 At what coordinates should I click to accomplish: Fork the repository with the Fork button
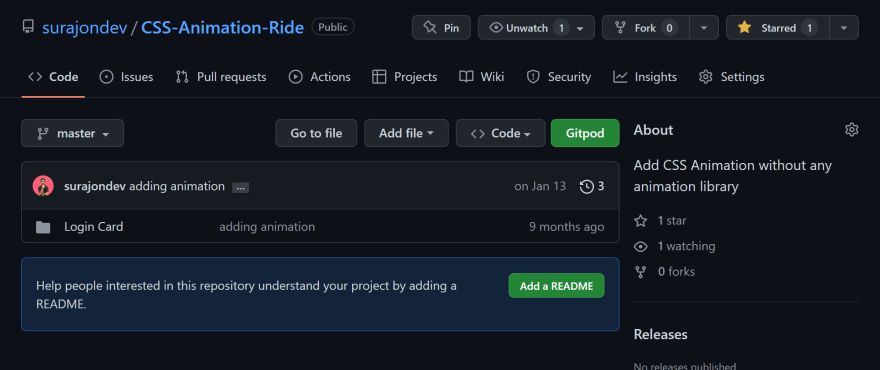point(646,28)
